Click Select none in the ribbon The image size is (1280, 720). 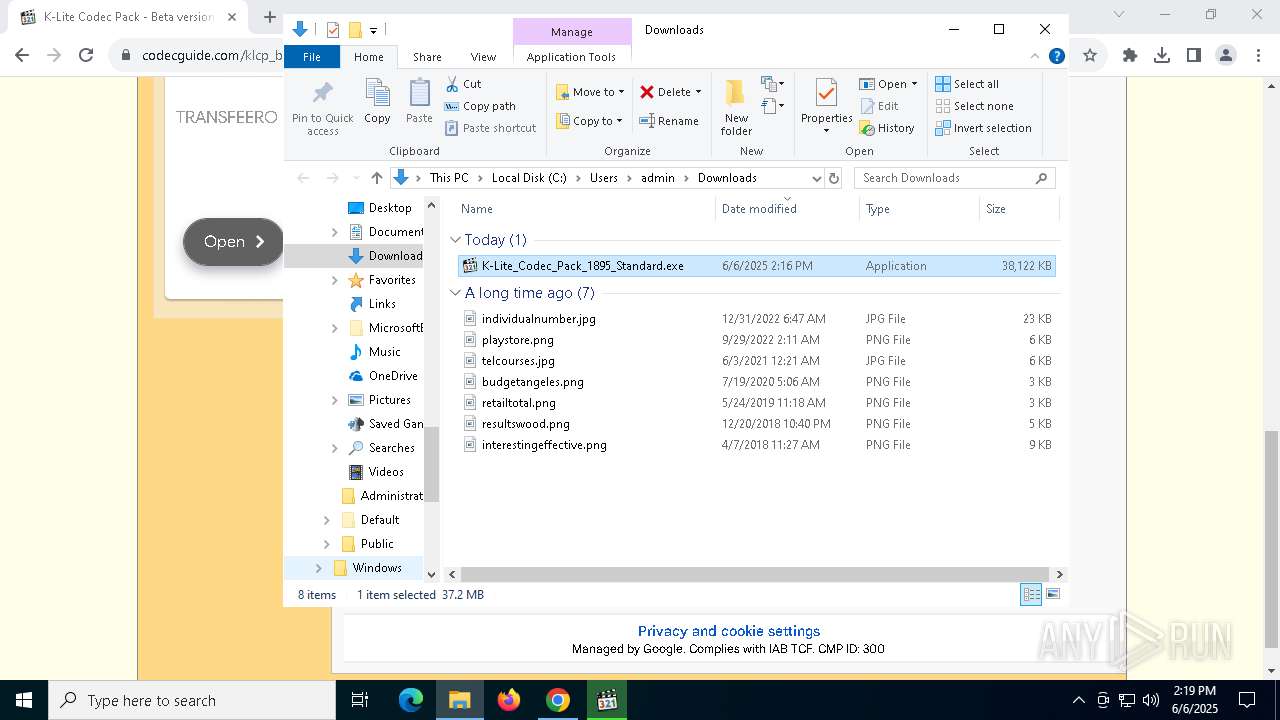click(974, 106)
